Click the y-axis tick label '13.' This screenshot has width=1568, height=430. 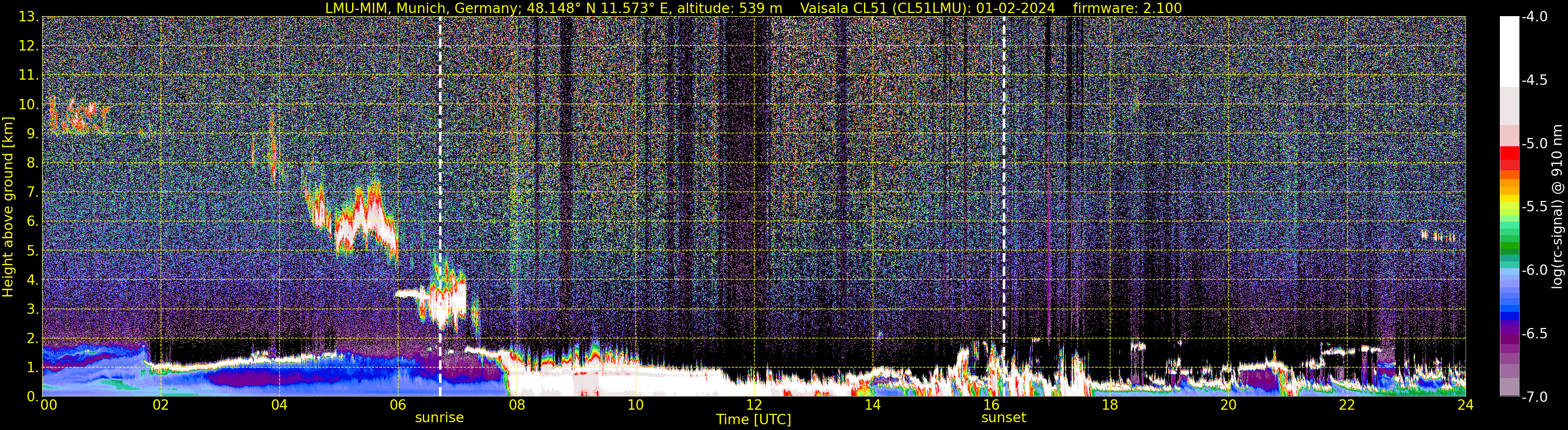(29, 17)
